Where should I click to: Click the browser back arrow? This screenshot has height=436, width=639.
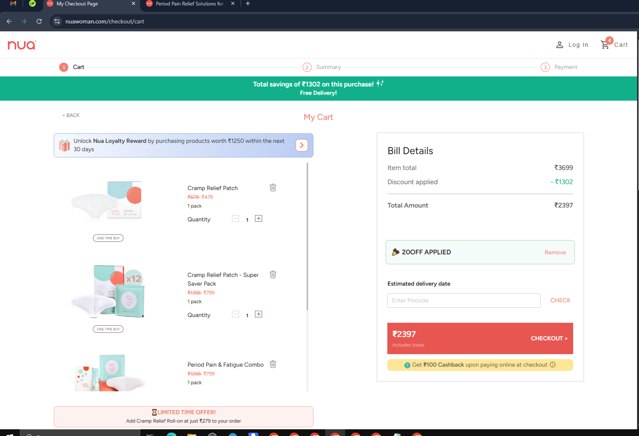9,21
